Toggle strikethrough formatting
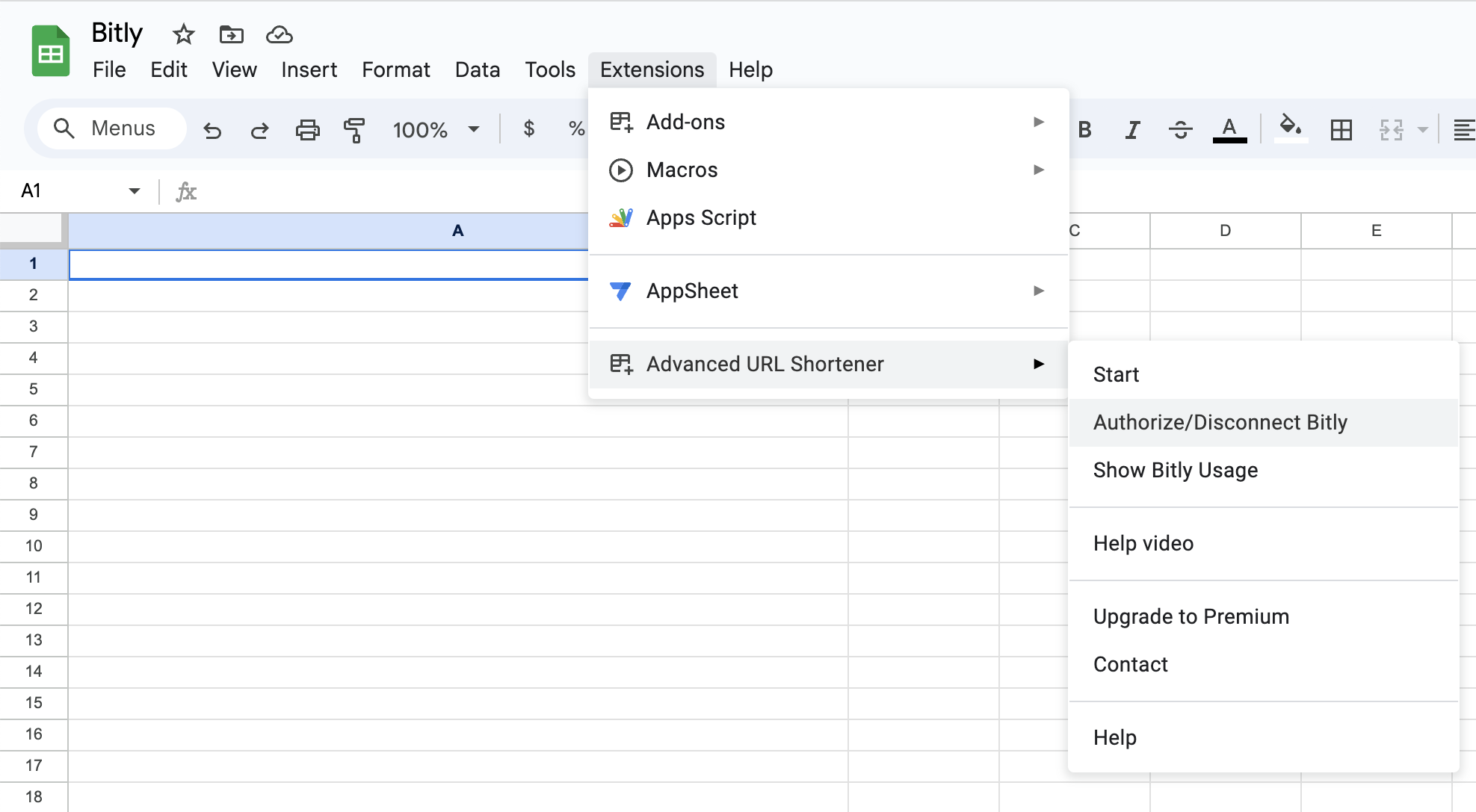Viewport: 1476px width, 812px height. 1180,130
